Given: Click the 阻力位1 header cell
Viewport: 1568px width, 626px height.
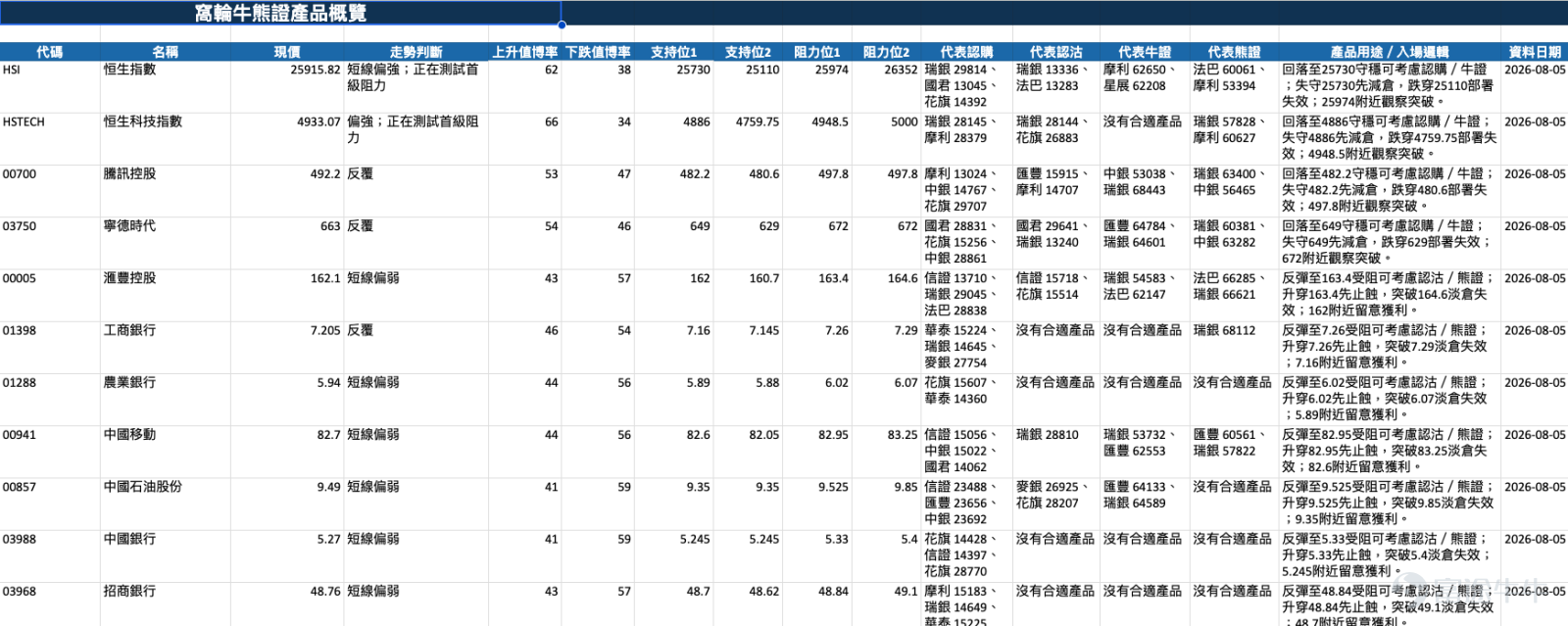Looking at the screenshot, I should [x=817, y=52].
